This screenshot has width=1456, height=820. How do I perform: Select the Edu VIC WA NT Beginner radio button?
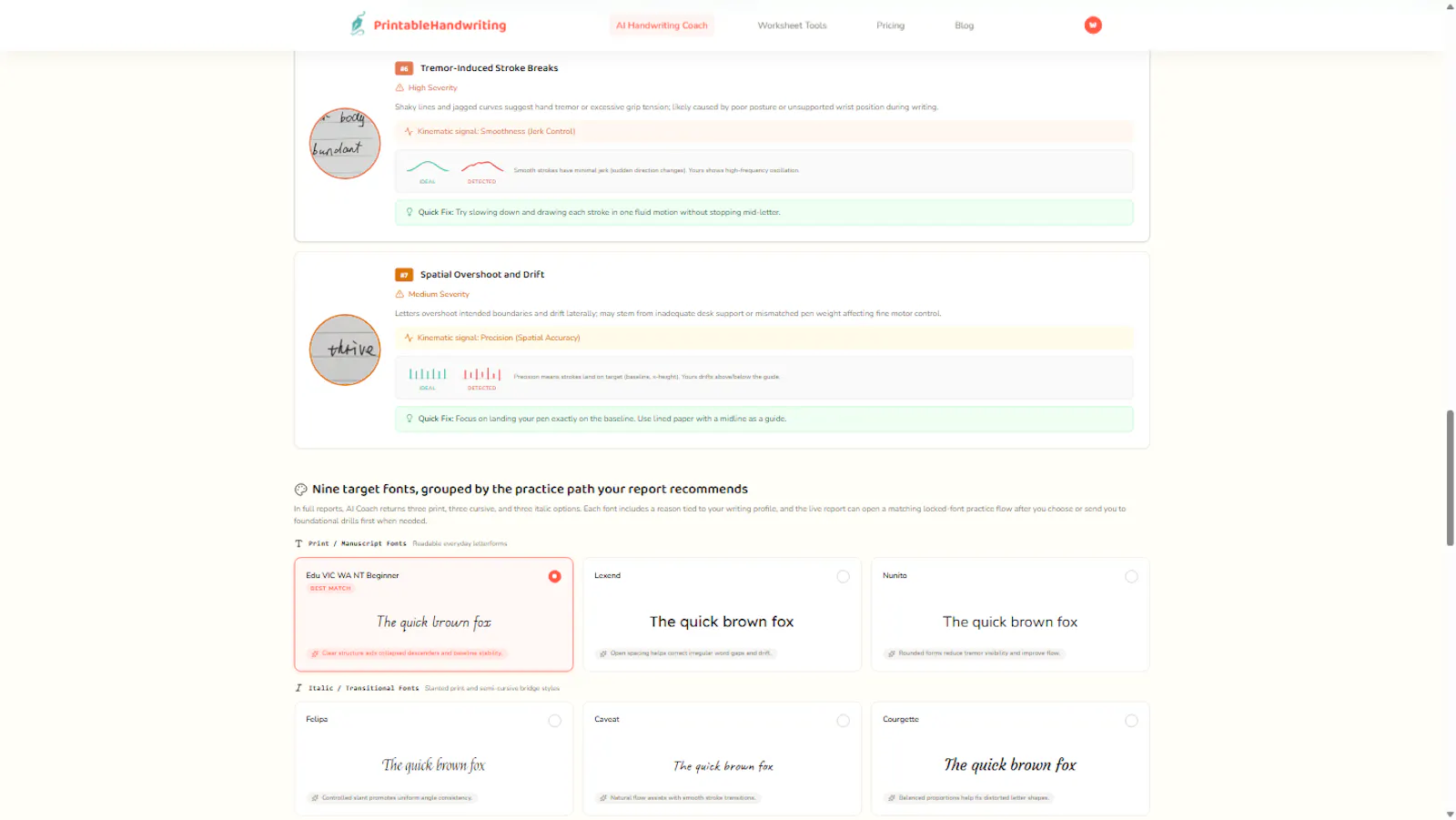tap(555, 577)
